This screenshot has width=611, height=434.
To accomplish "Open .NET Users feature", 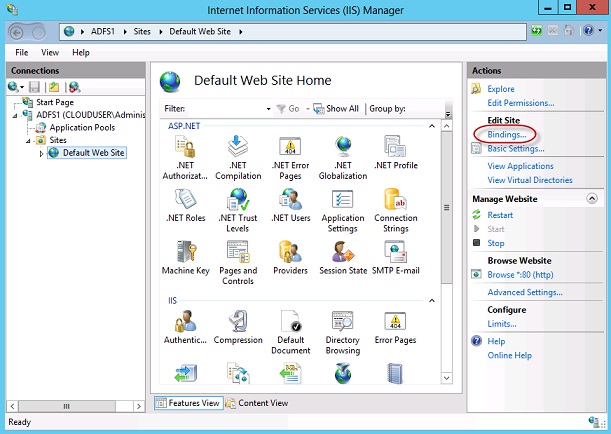I will (x=291, y=205).
